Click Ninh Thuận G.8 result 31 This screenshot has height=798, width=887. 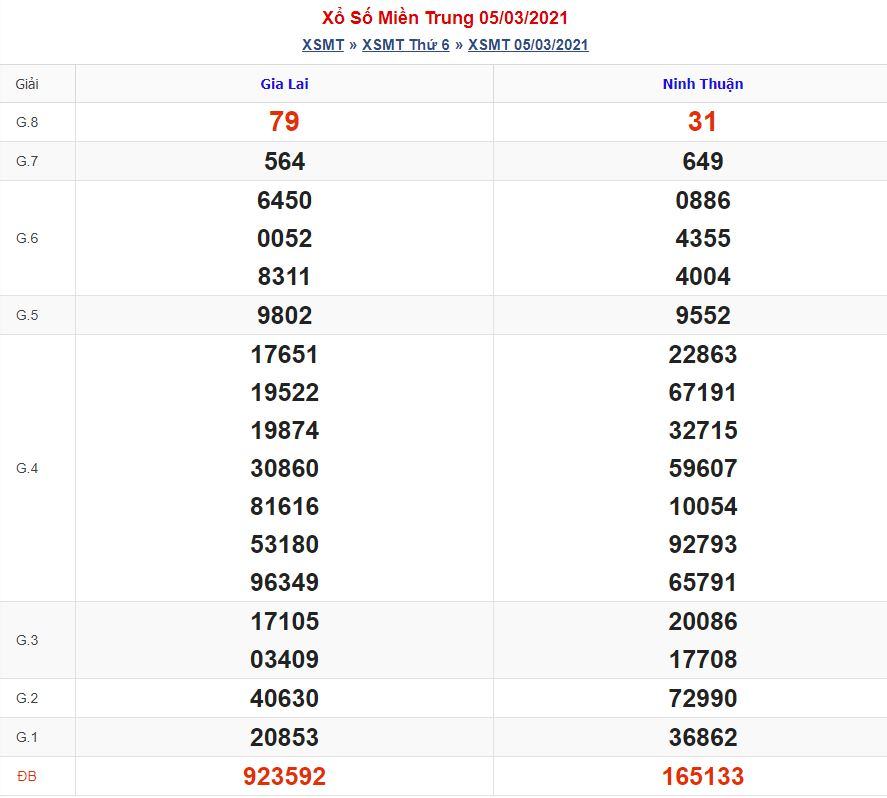coord(703,122)
